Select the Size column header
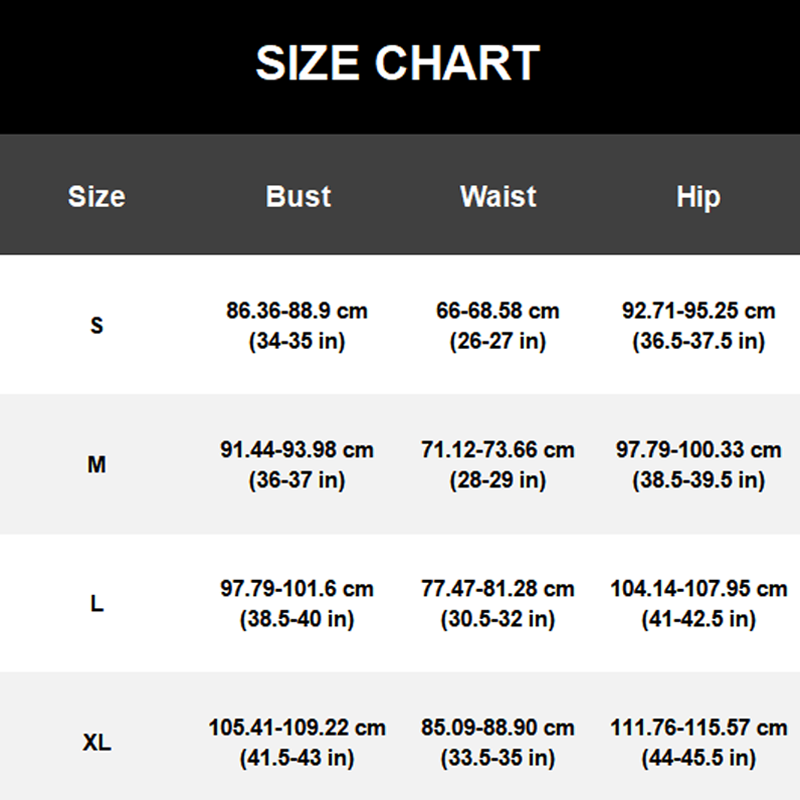800x800 pixels. pyautogui.click(x=96, y=196)
